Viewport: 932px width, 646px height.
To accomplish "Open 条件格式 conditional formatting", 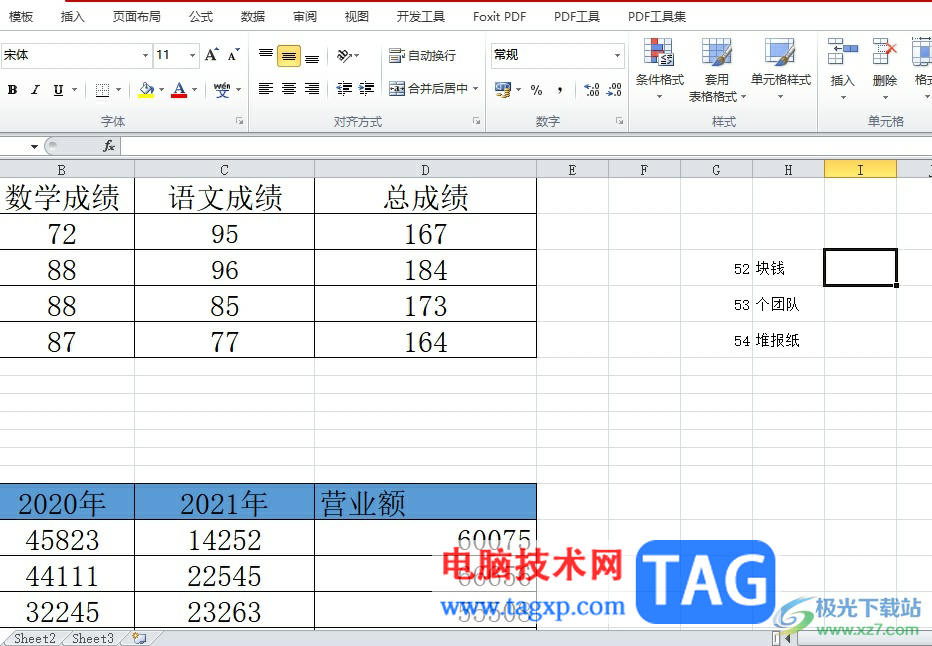I will (660, 68).
